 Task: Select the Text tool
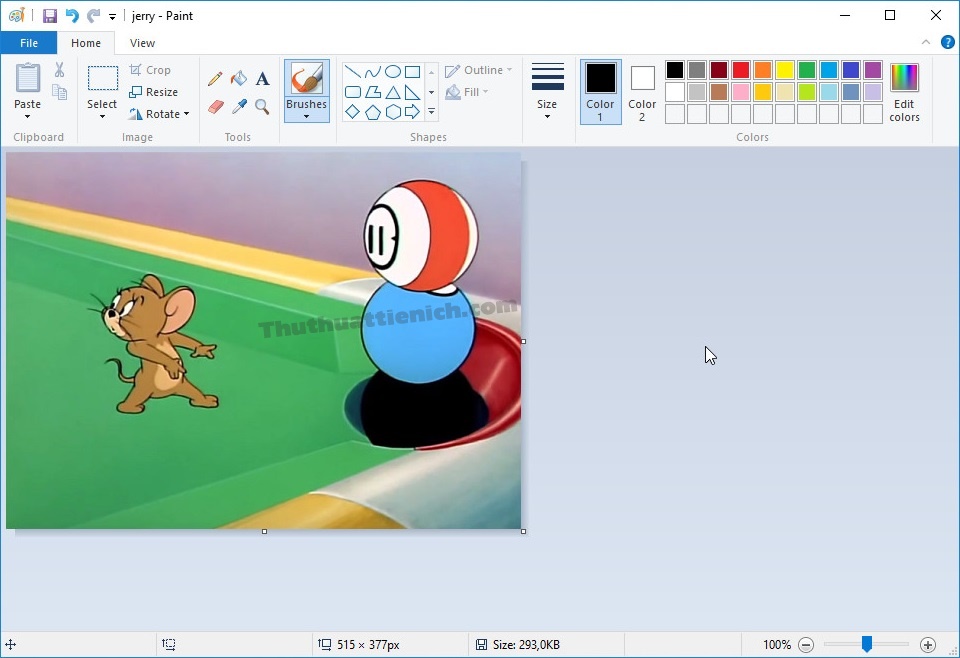pos(262,79)
